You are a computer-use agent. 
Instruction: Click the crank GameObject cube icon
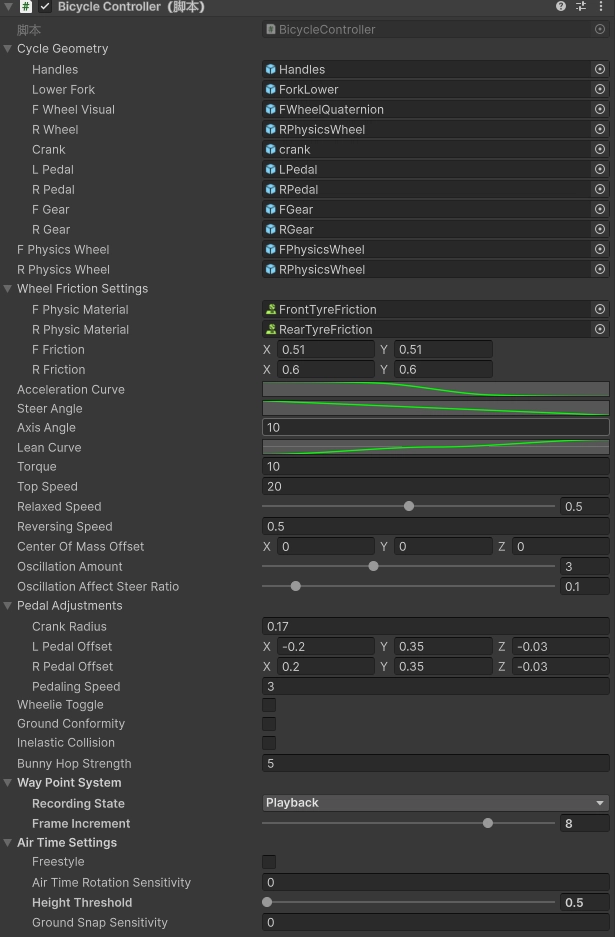click(271, 149)
